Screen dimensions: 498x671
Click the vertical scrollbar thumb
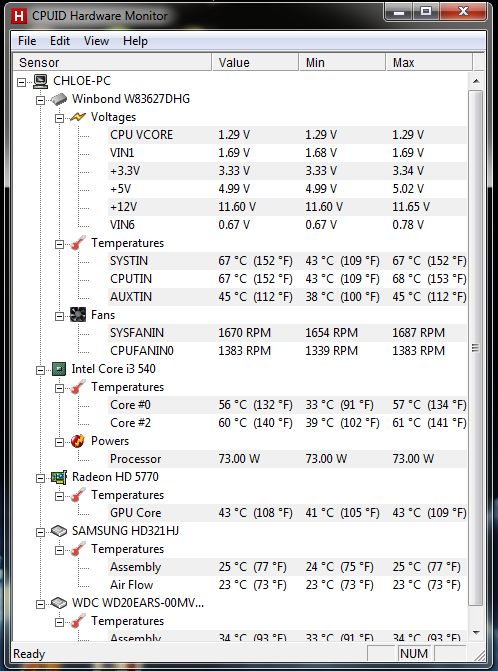pos(476,347)
